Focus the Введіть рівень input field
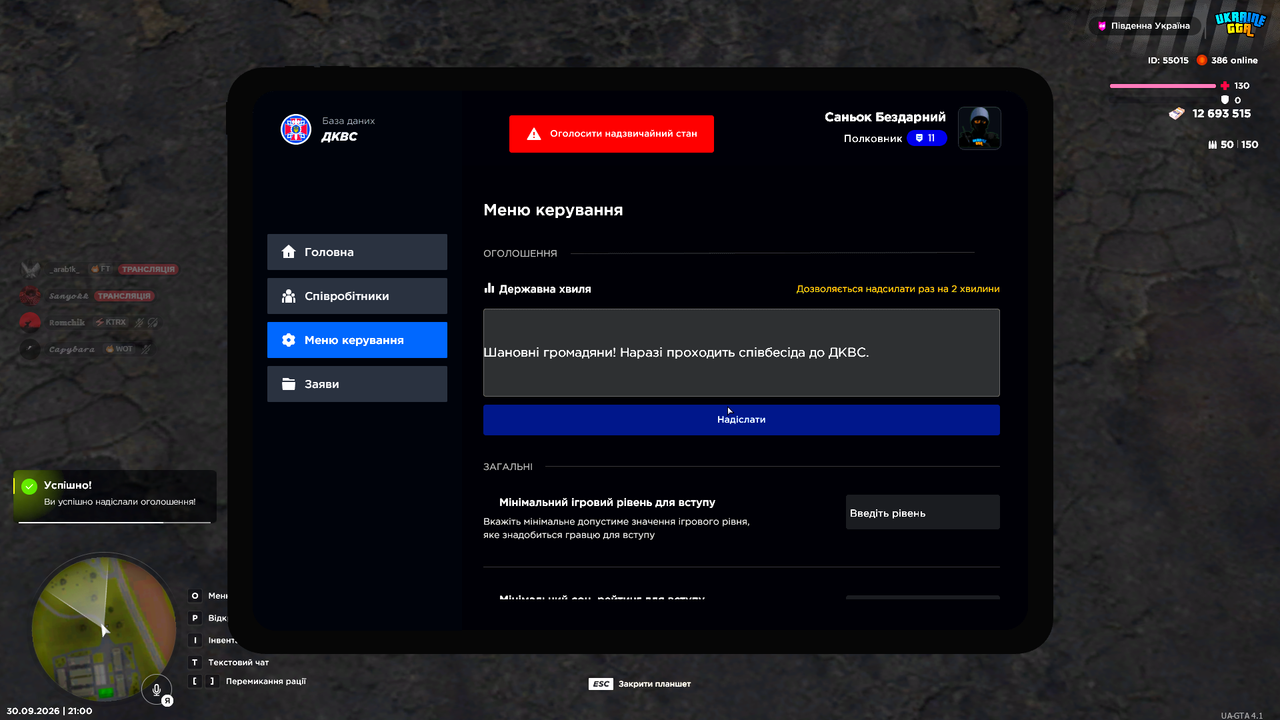This screenshot has width=1280, height=720. tap(923, 512)
